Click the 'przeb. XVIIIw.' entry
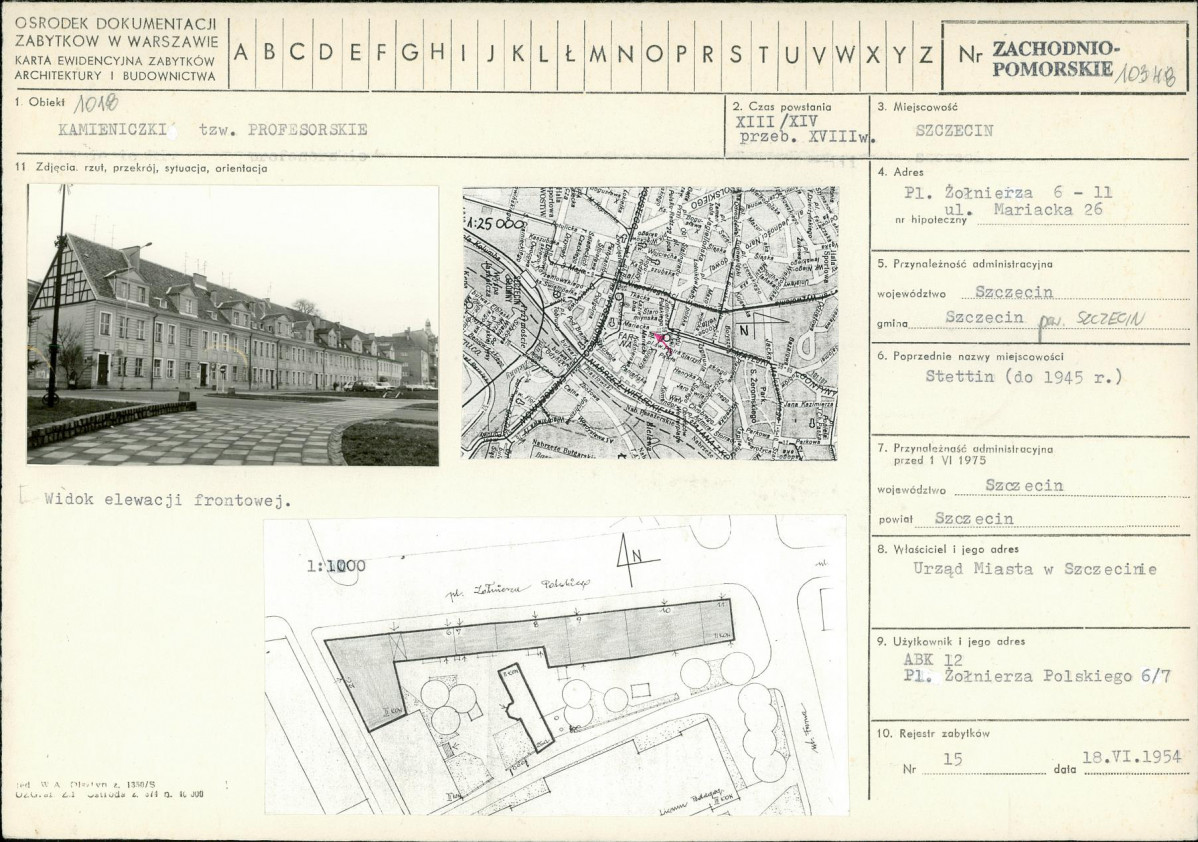Screen dimensions: 1198x842 point(808,138)
